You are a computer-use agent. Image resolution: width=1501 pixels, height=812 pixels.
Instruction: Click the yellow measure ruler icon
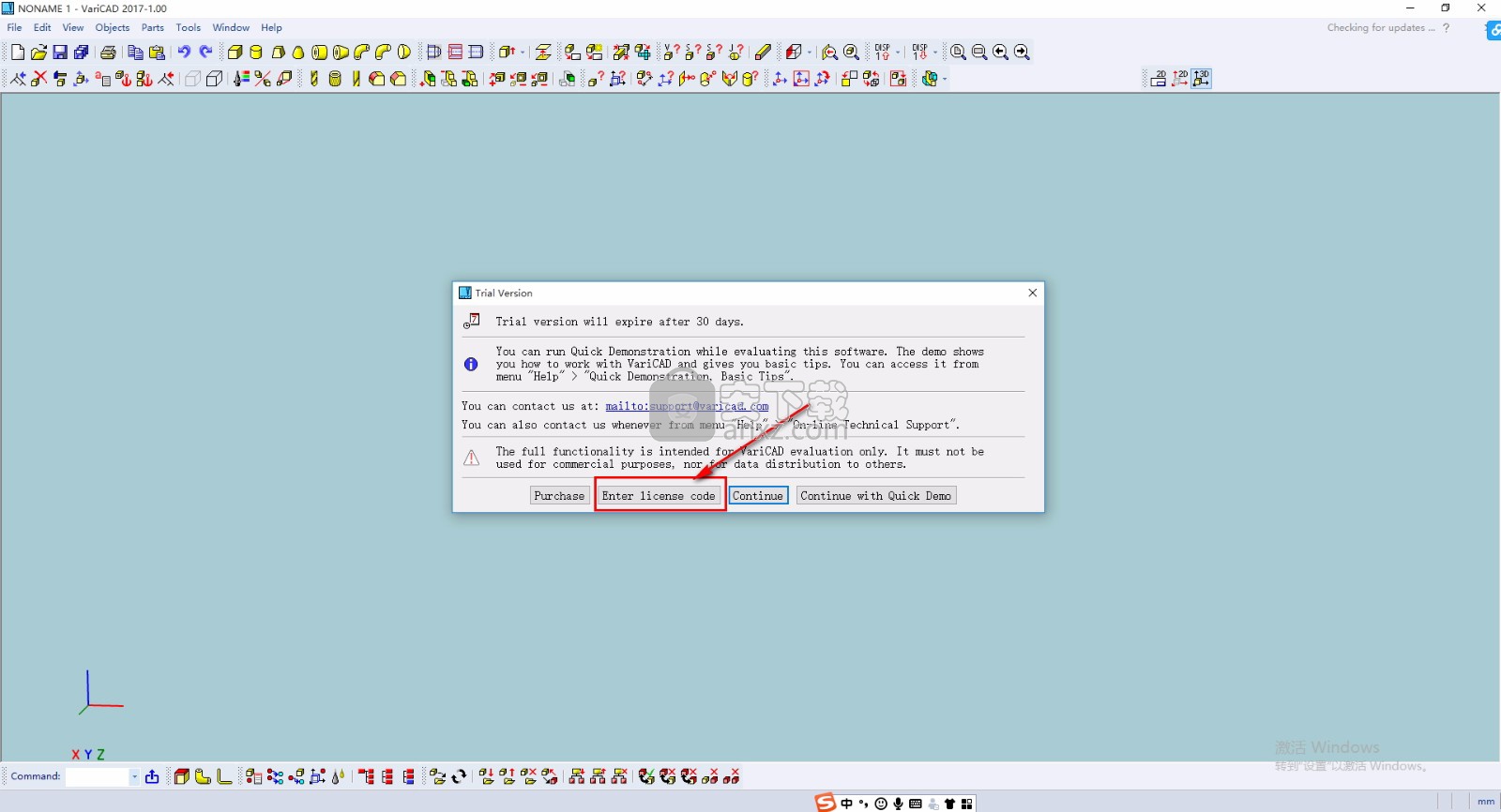tap(763, 53)
